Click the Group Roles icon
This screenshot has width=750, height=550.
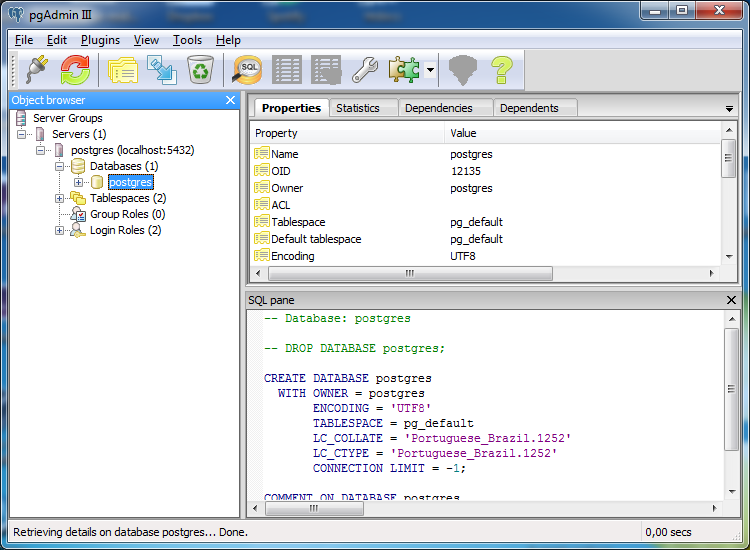pos(78,214)
